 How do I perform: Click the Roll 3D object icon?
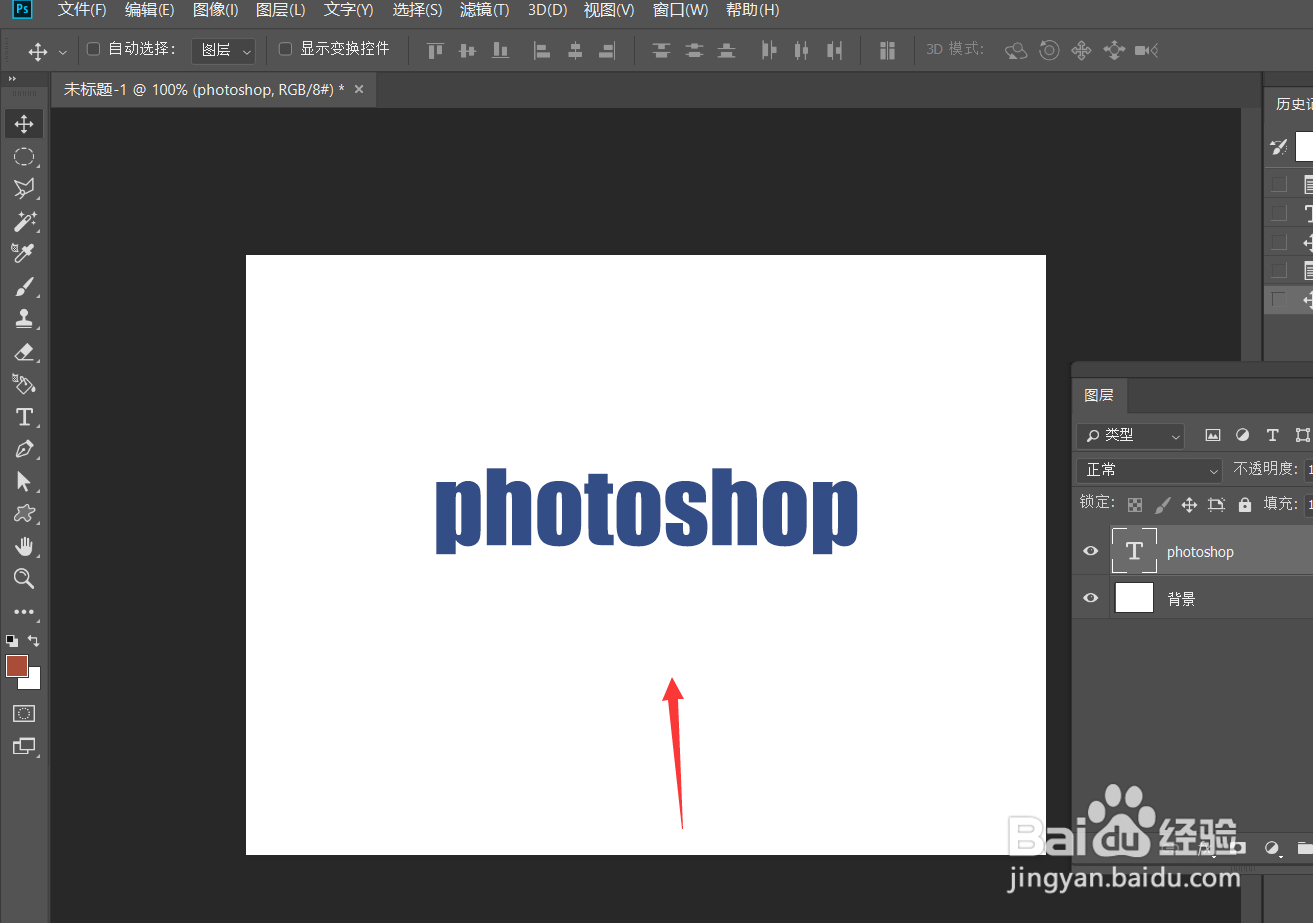(x=1049, y=50)
